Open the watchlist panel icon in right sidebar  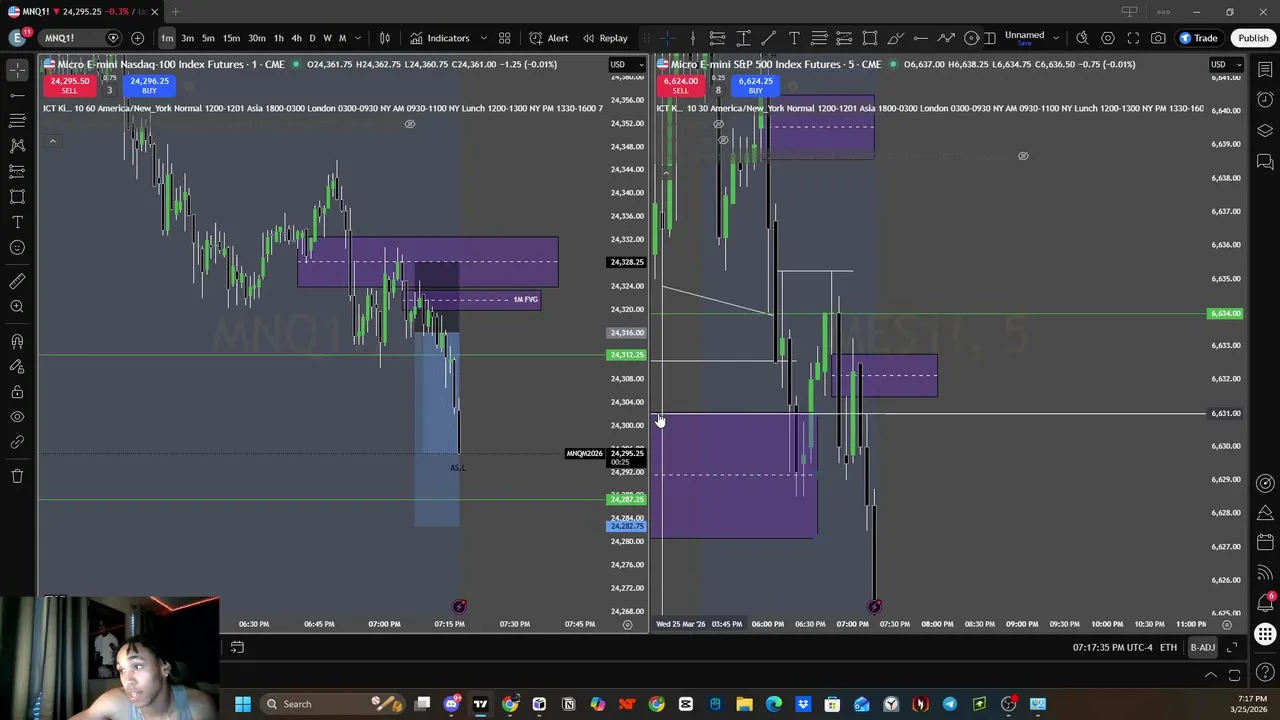tap(1265, 70)
